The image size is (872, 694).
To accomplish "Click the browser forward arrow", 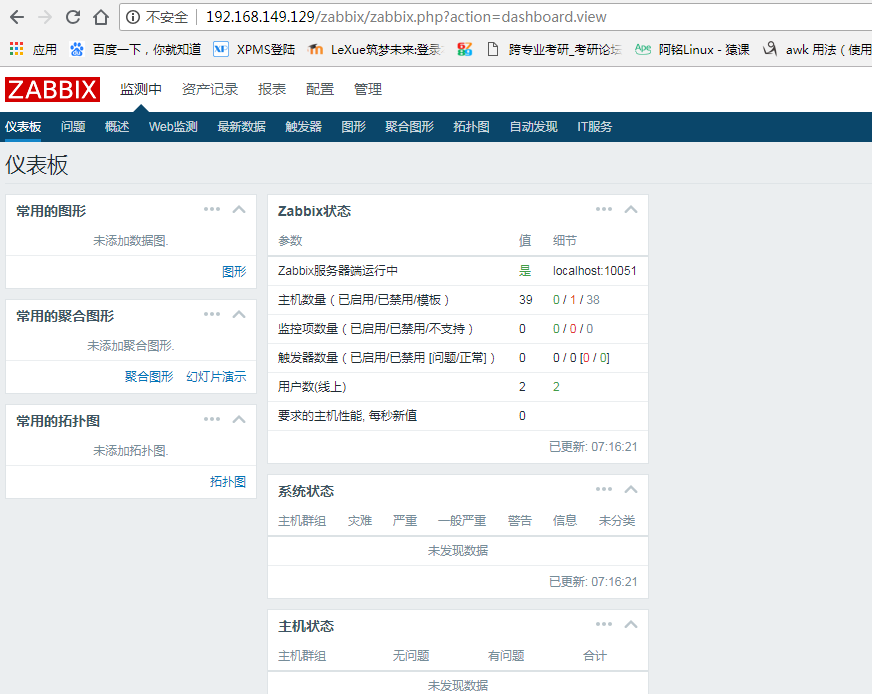I will (x=45, y=17).
